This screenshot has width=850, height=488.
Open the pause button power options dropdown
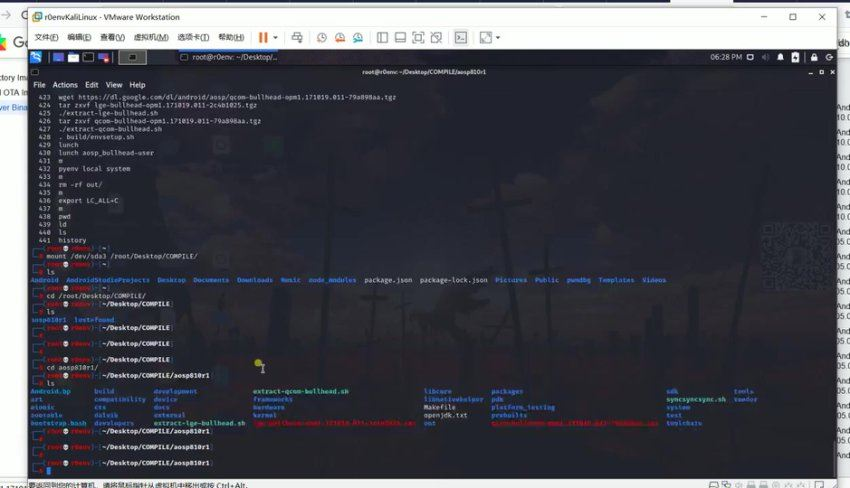276,37
